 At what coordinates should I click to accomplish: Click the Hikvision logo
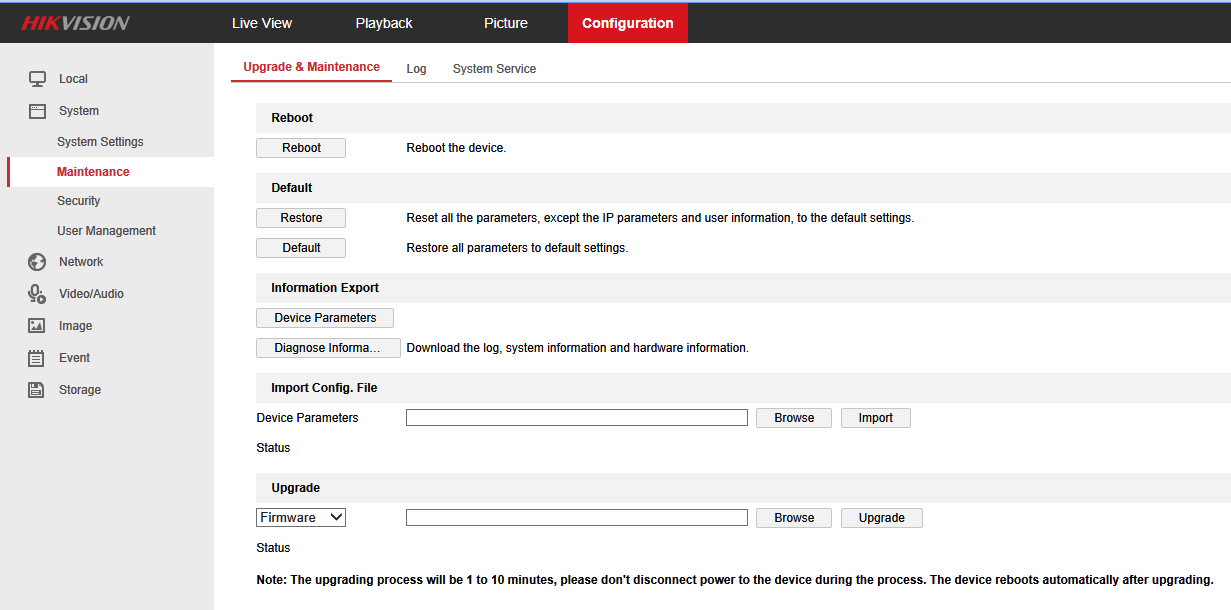(72, 22)
